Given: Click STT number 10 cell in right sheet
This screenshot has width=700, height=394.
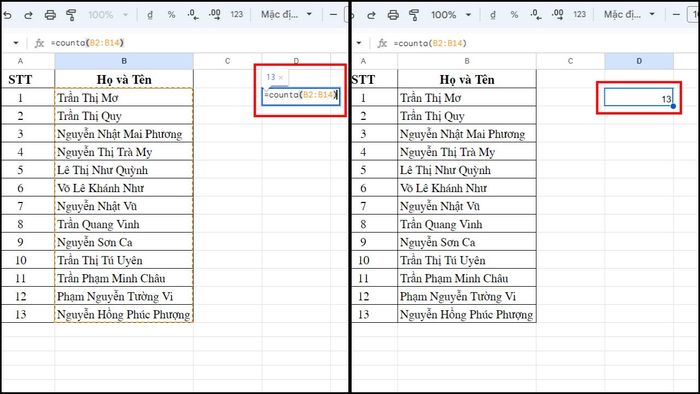Looking at the screenshot, I should tap(375, 260).
